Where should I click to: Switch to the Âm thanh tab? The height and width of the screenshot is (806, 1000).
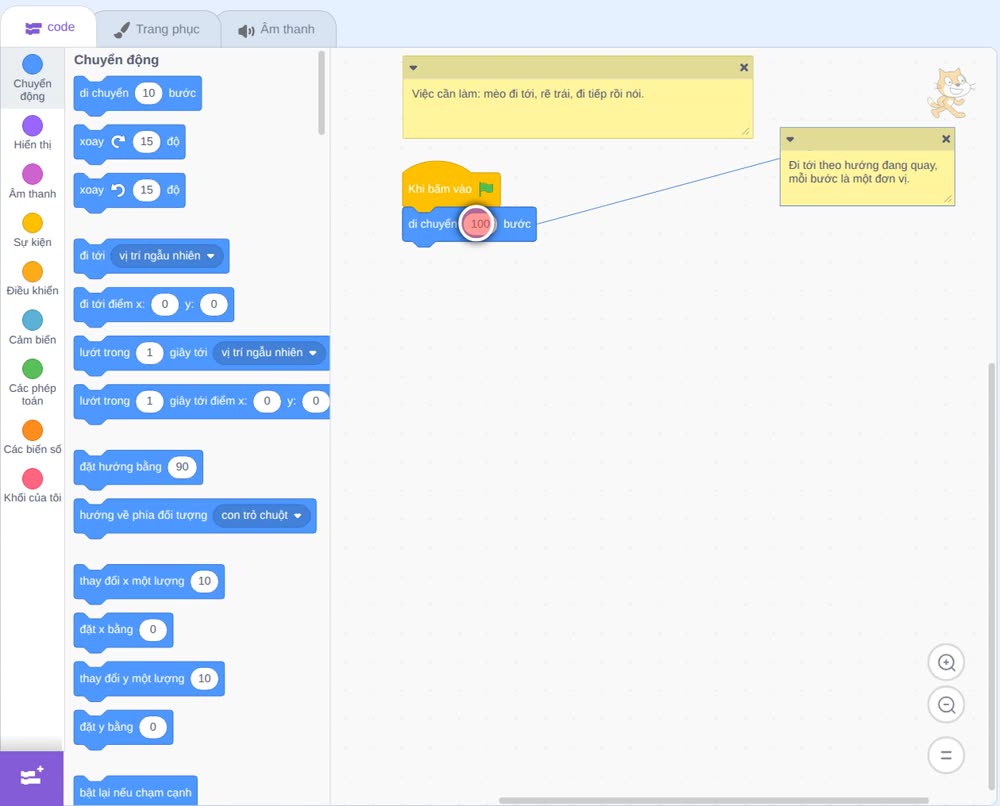277,29
